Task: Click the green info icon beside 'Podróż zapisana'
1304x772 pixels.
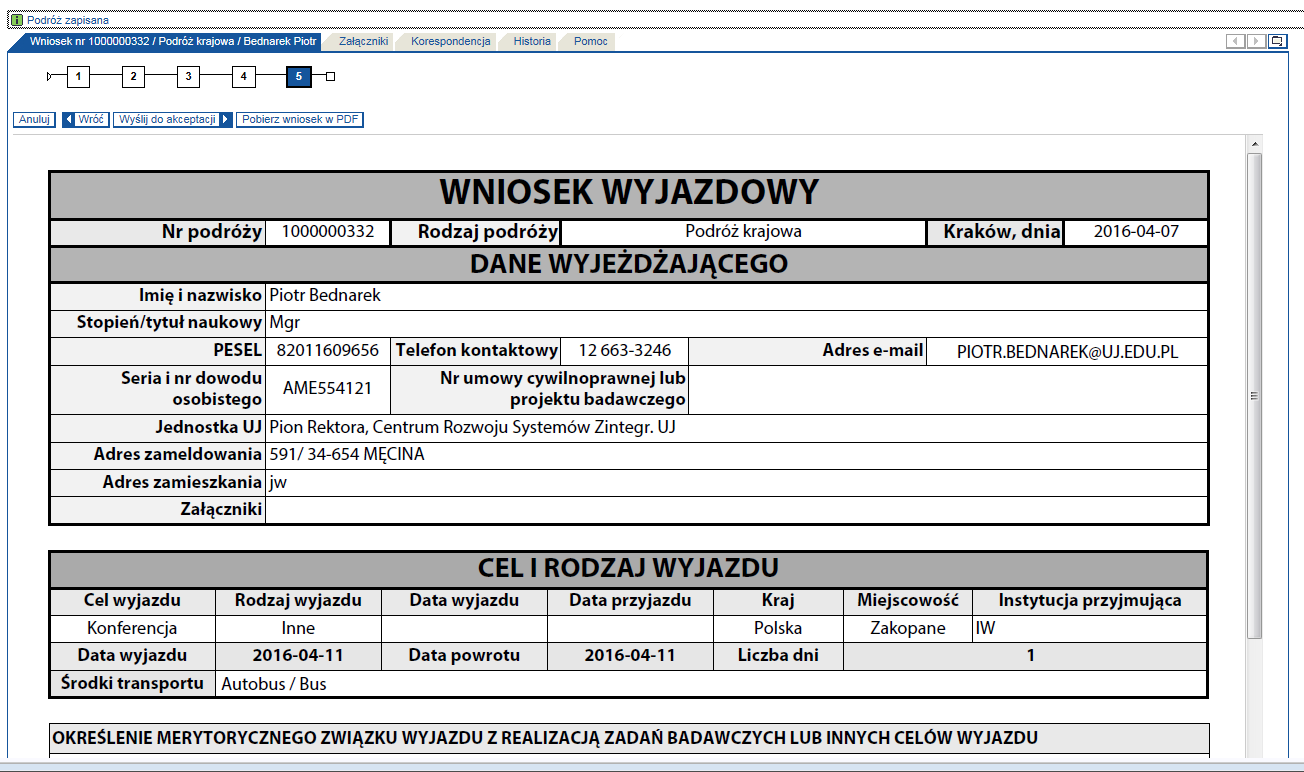Action: pyautogui.click(x=17, y=20)
